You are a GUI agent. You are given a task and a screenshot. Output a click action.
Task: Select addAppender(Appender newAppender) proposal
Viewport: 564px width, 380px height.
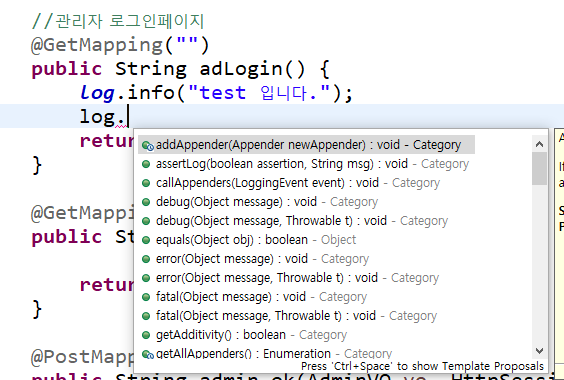[x=306, y=145]
